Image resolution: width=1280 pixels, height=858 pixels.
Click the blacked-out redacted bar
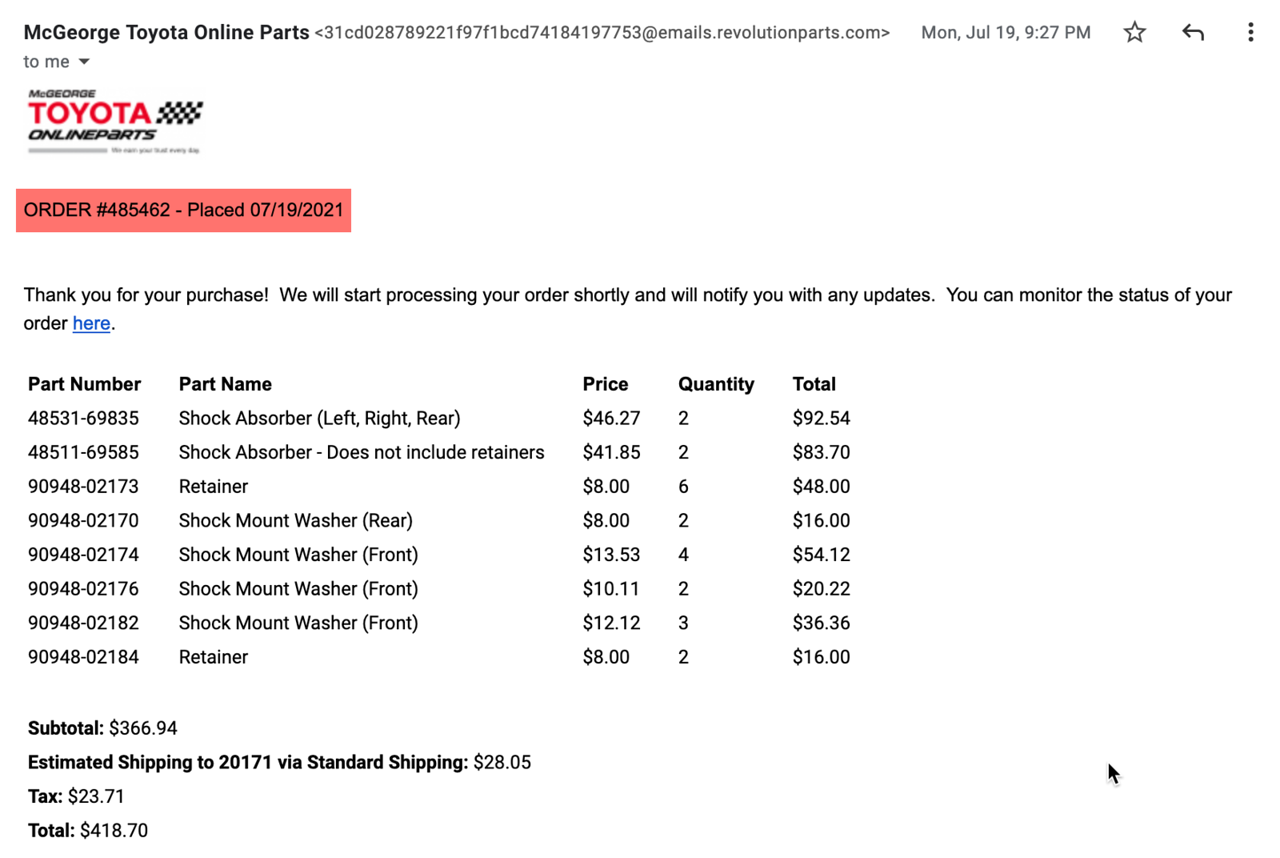point(148,268)
